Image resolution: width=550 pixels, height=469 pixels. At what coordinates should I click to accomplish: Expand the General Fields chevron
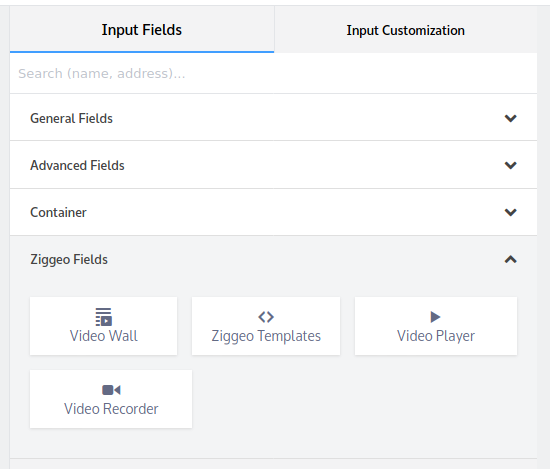point(510,118)
